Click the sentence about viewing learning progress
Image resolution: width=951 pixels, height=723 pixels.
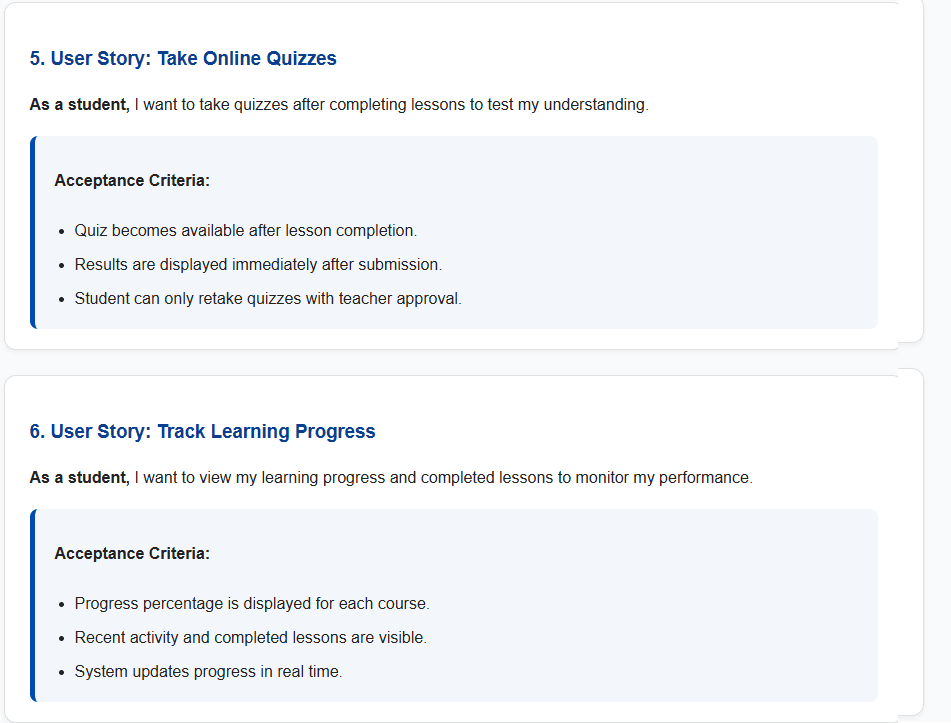[442, 478]
